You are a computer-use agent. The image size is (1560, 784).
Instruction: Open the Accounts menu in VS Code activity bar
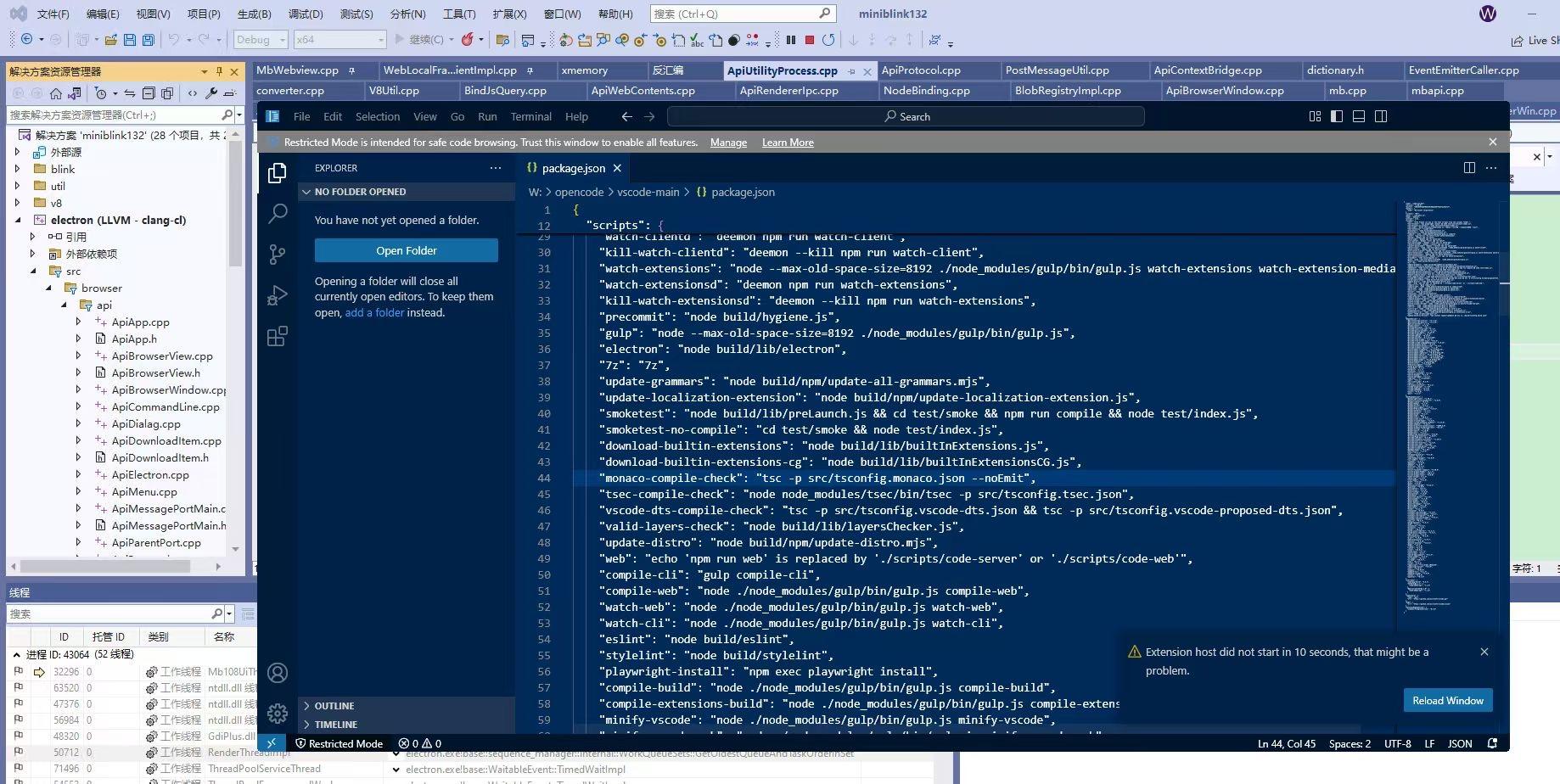point(278,673)
